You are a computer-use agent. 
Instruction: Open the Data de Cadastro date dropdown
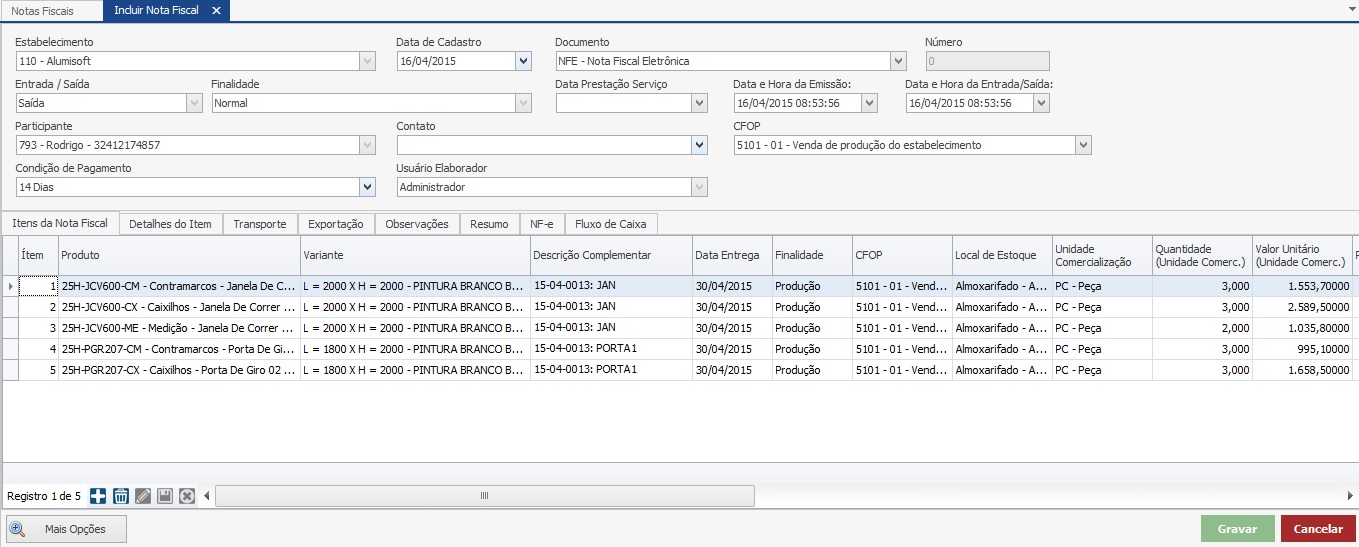pos(523,61)
